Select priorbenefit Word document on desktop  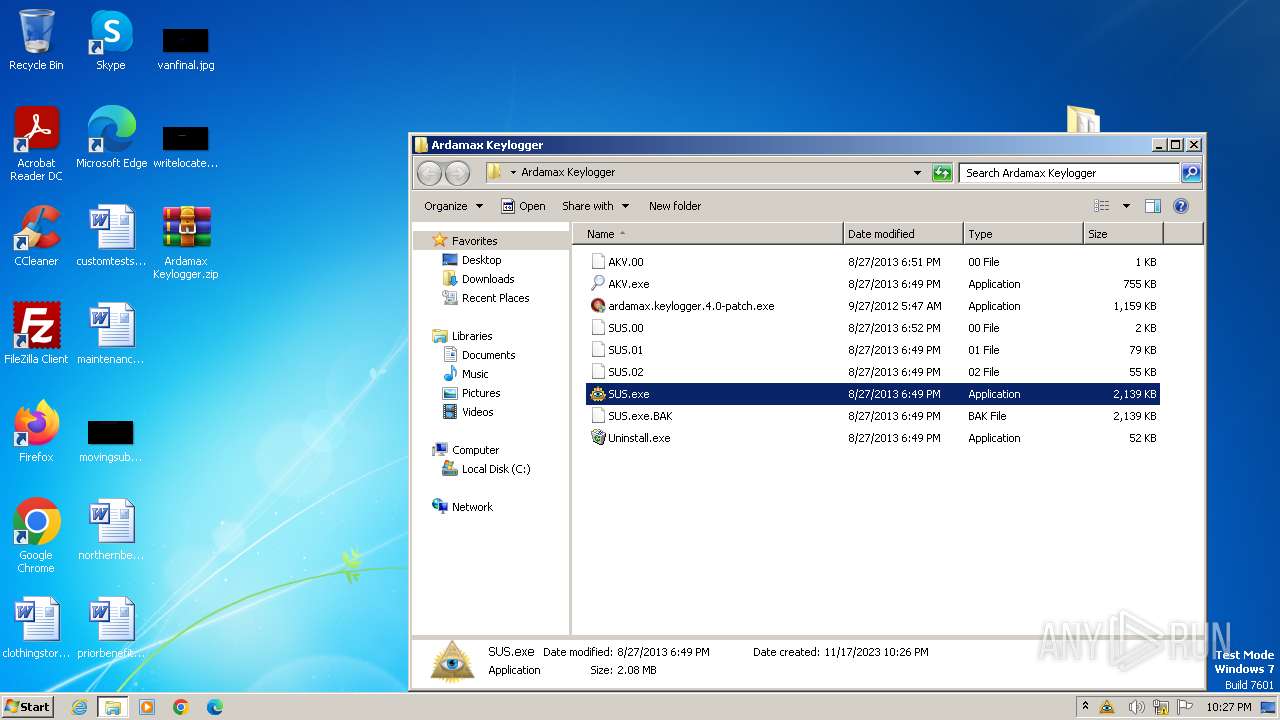[111, 628]
